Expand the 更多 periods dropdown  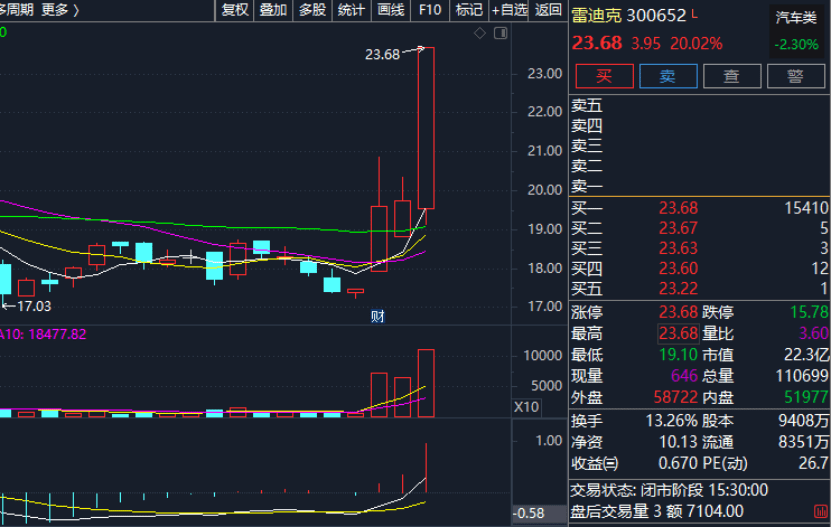(60, 10)
